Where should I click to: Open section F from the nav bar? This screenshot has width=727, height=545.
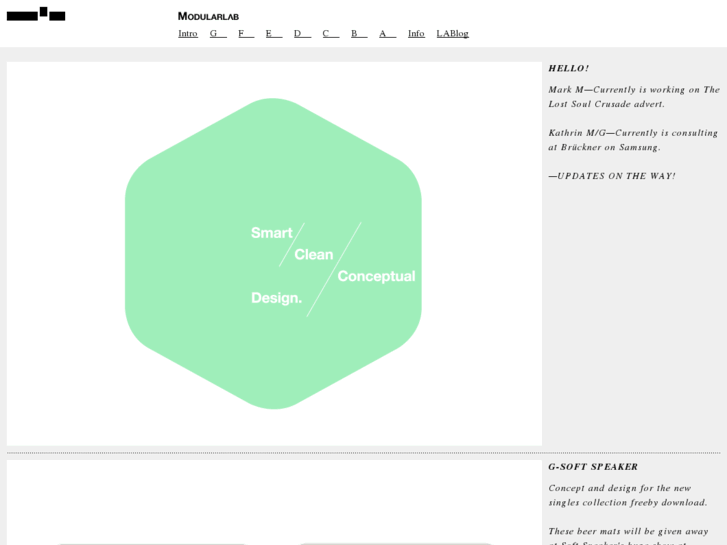[246, 33]
